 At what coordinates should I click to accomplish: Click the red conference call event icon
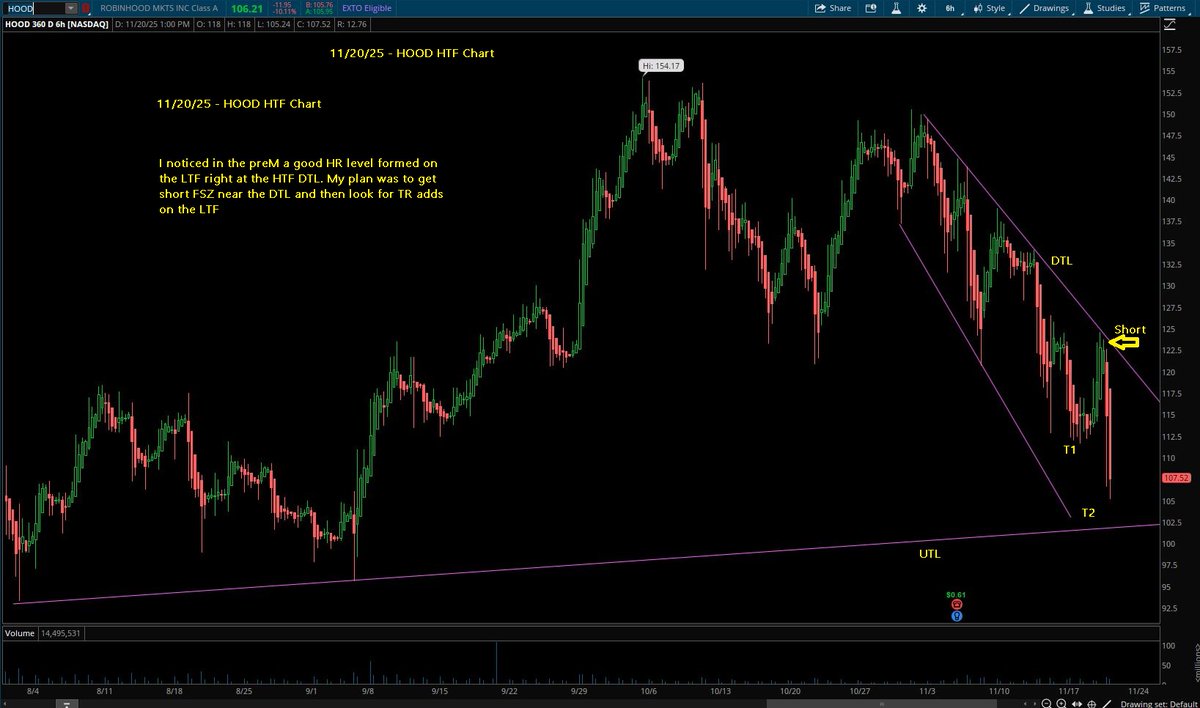(957, 605)
